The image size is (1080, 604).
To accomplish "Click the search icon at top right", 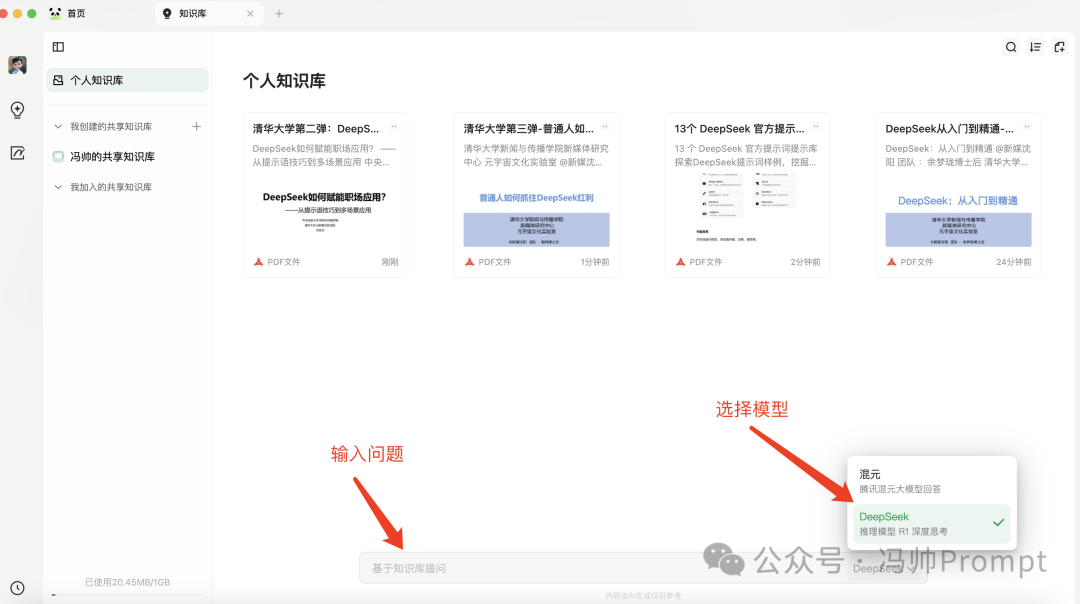I will [1010, 47].
